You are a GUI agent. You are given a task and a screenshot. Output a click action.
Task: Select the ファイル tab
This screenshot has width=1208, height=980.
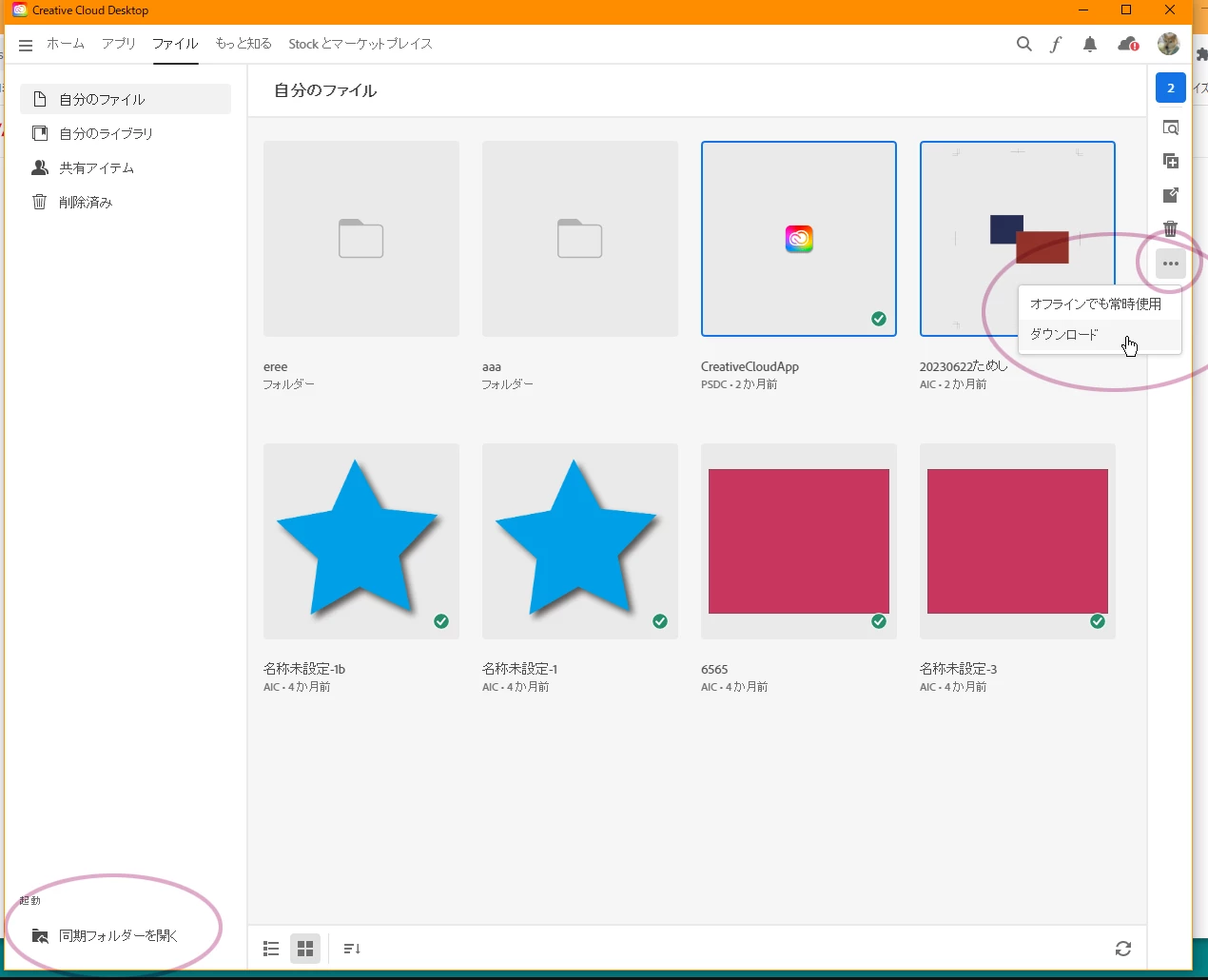click(x=175, y=44)
